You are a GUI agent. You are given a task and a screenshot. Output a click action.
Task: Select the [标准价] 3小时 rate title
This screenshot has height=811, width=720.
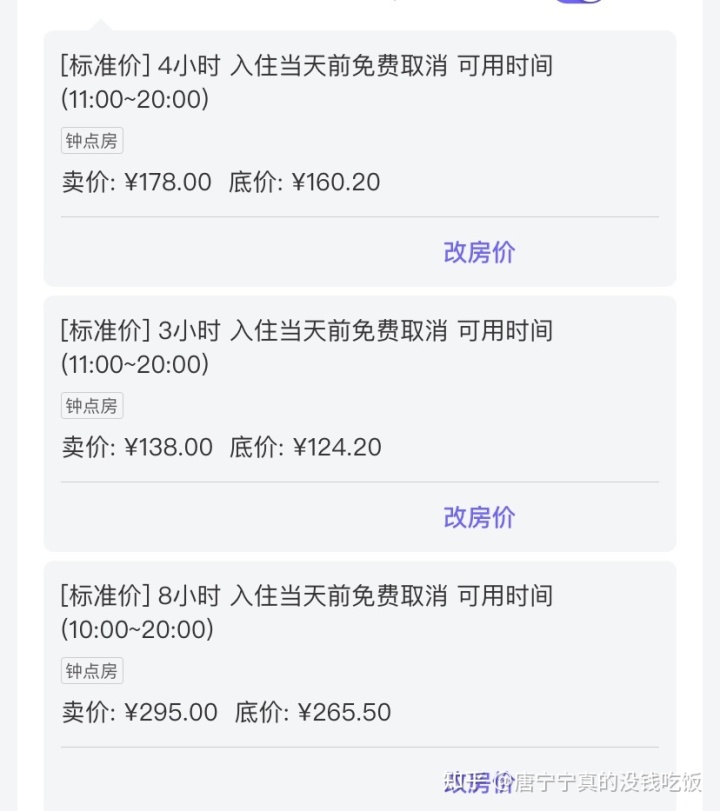307,347
